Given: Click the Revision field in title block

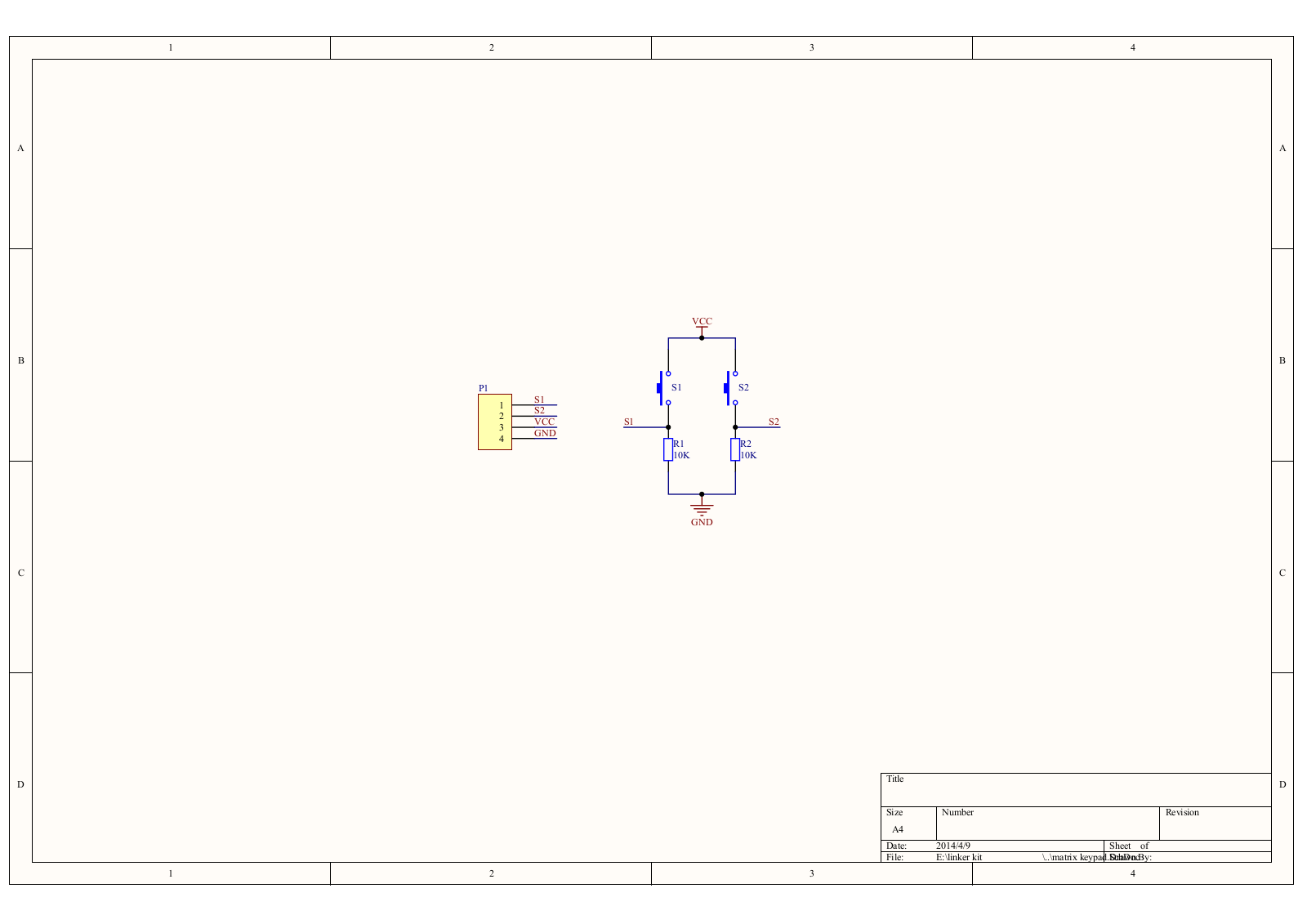Looking at the screenshot, I should click(x=1216, y=824).
